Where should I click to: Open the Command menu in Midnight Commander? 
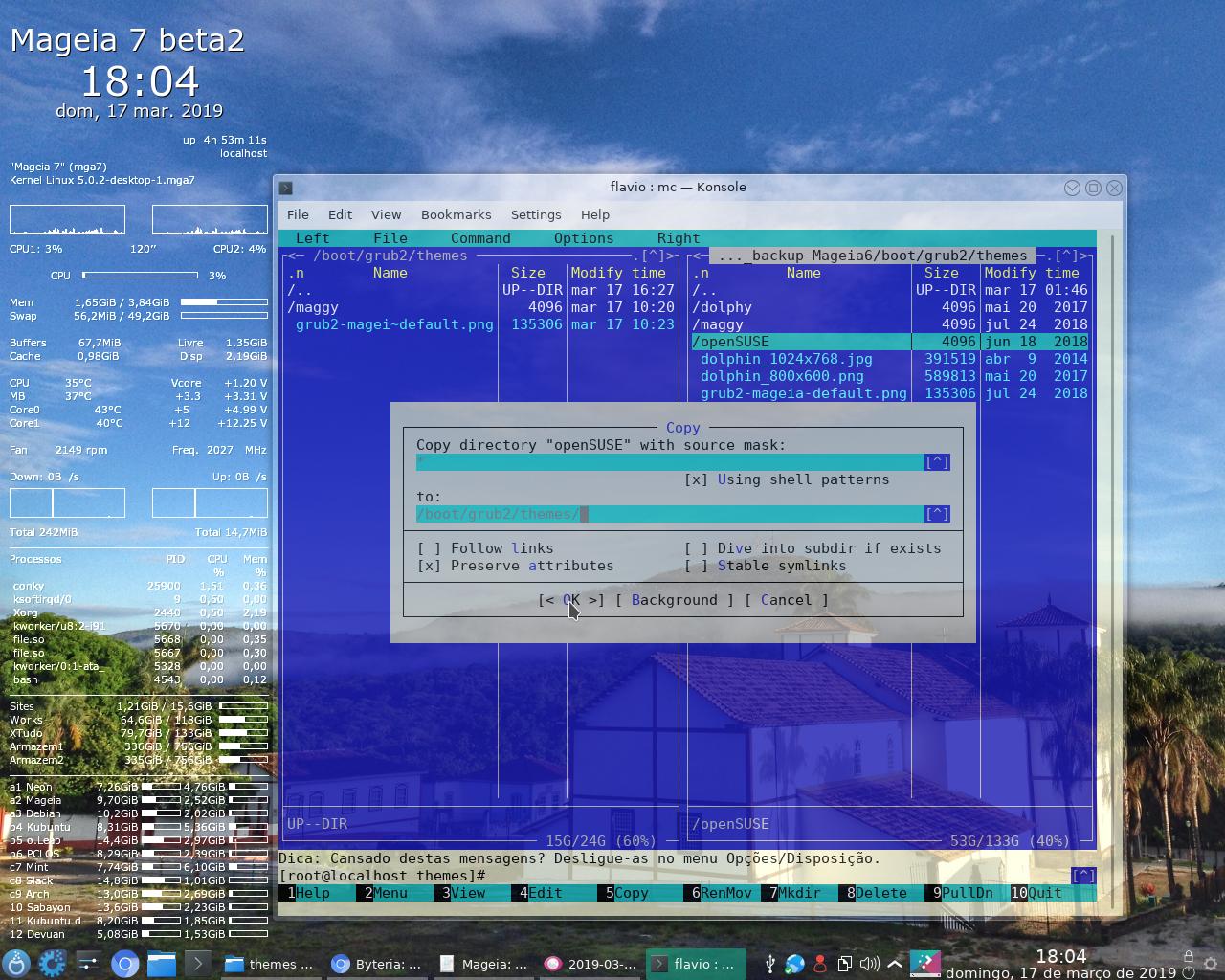pyautogui.click(x=480, y=237)
